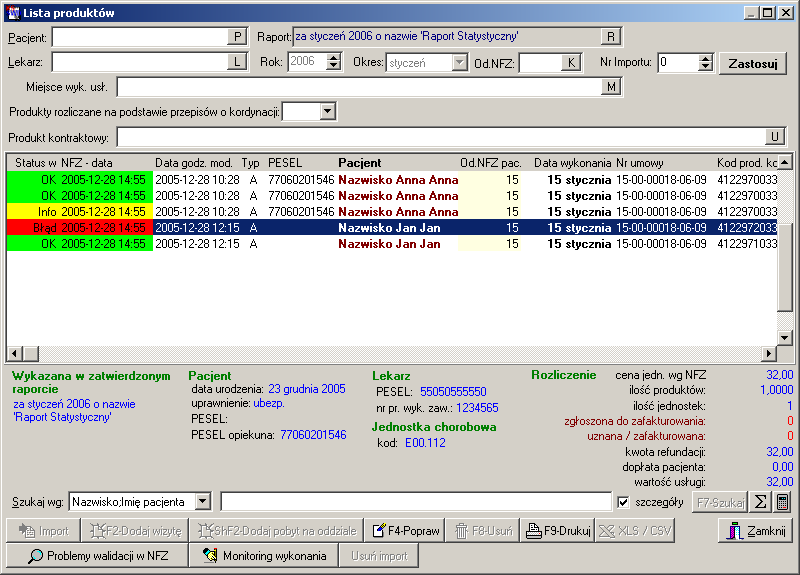This screenshot has width=800, height=575.
Task: Click the Data godz. mod. column header
Action: point(194,163)
